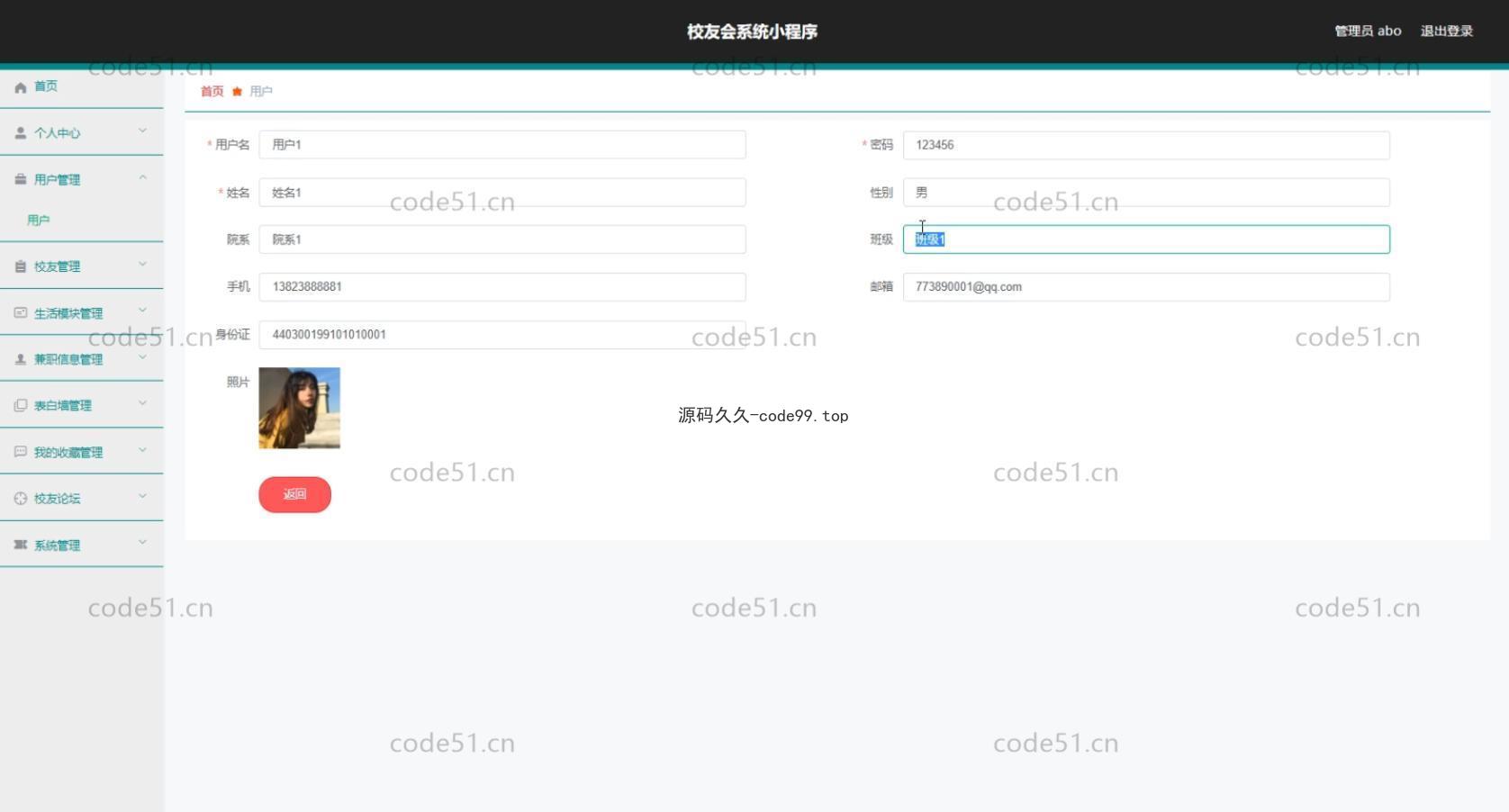Click the copy icon beside 表白墙管理
This screenshot has height=812, width=1509.
tap(21, 406)
